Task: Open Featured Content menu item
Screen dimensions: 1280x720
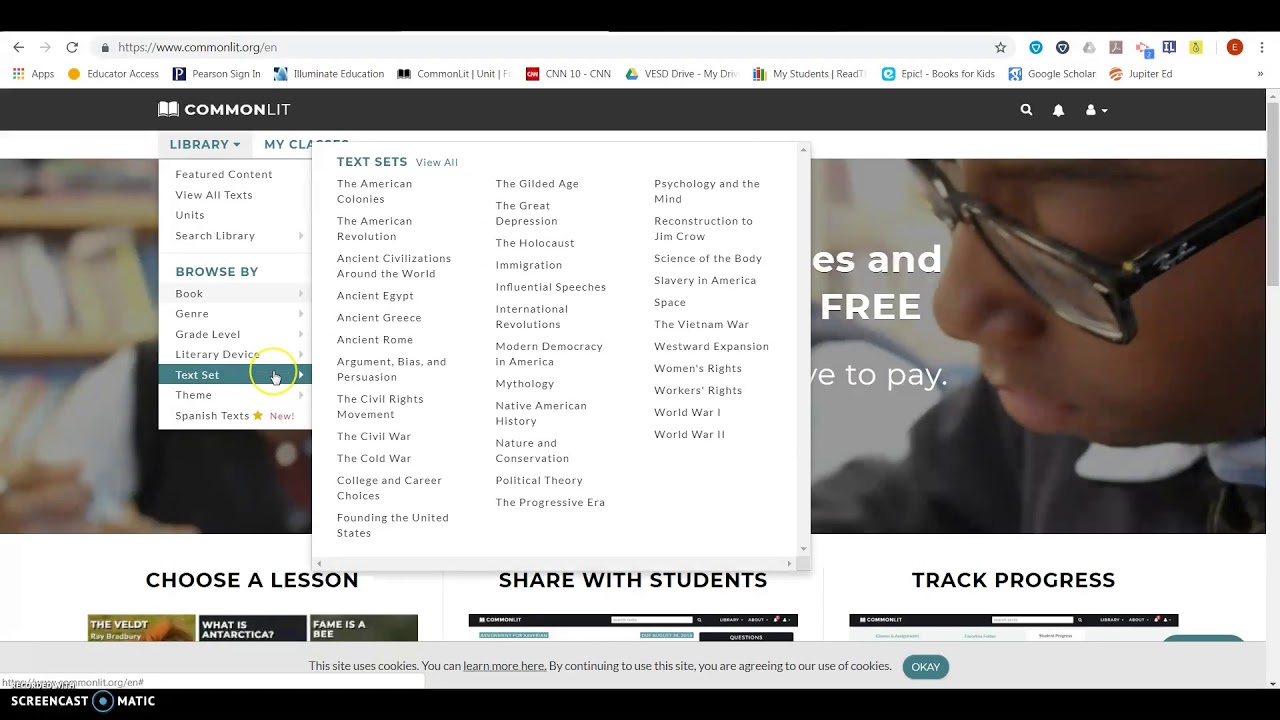Action: (224, 174)
